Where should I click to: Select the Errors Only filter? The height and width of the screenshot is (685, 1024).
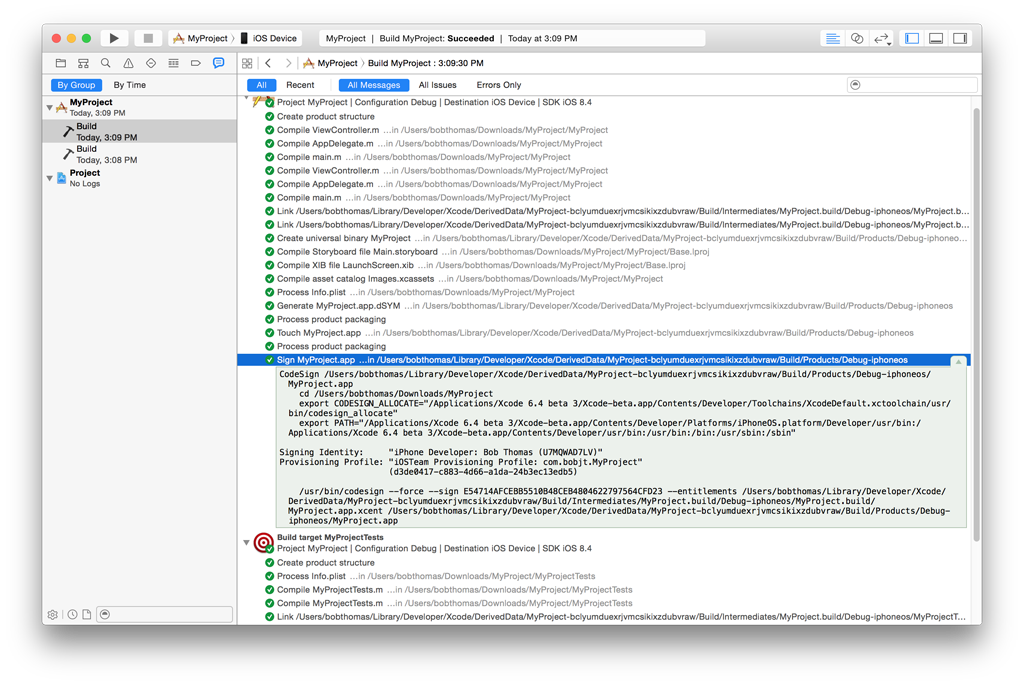click(498, 85)
